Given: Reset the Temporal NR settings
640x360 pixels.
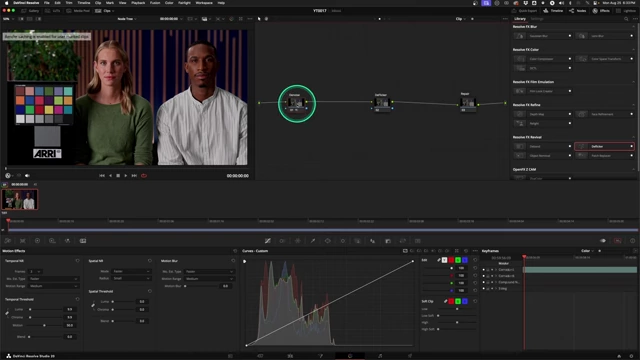Looking at the screenshot, I should click(x=78, y=261).
